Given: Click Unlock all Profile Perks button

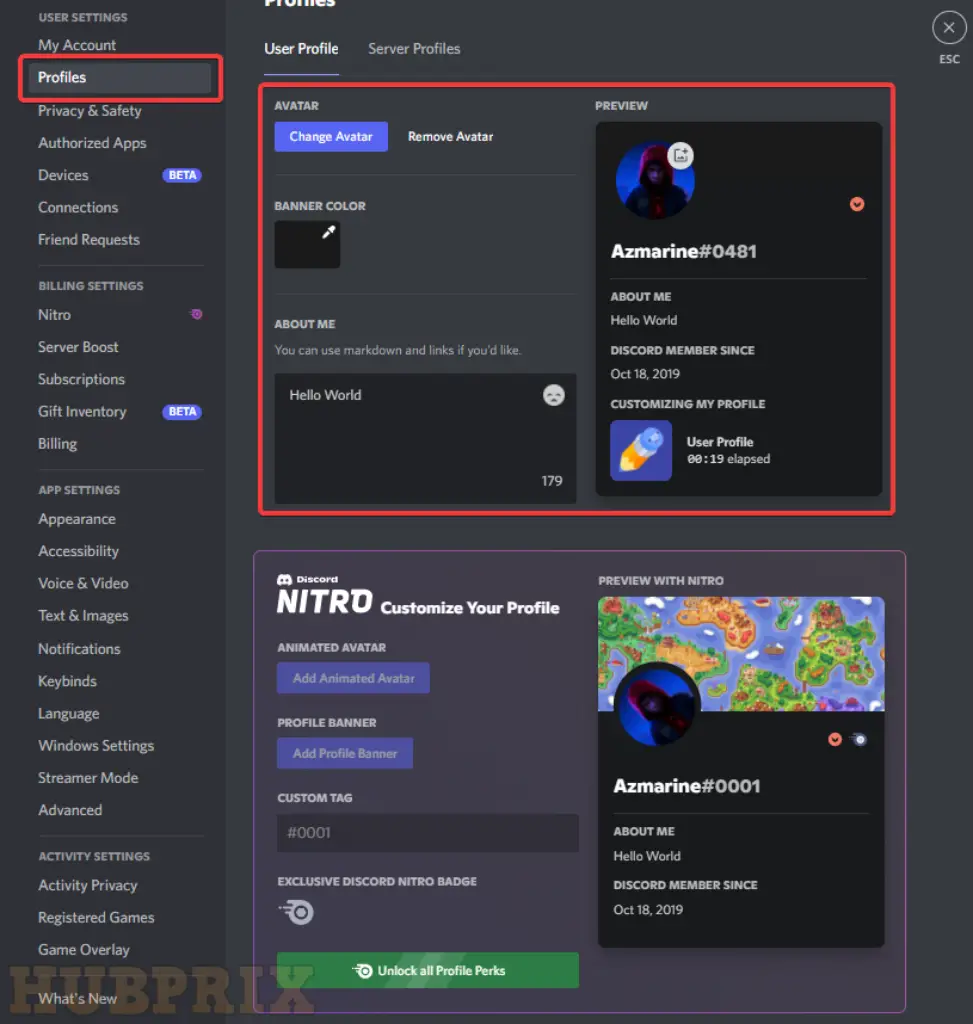Looking at the screenshot, I should click(x=428, y=970).
